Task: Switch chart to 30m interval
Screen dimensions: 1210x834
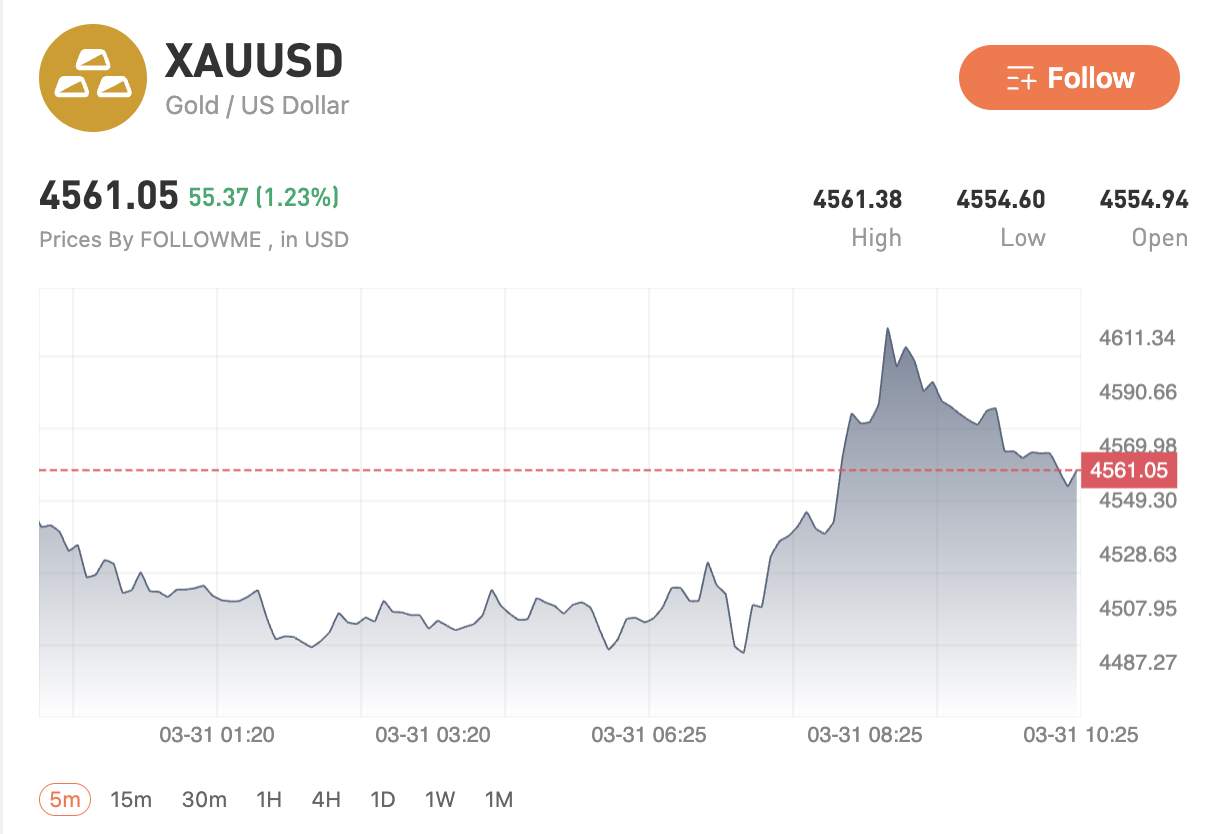Action: pyautogui.click(x=204, y=799)
